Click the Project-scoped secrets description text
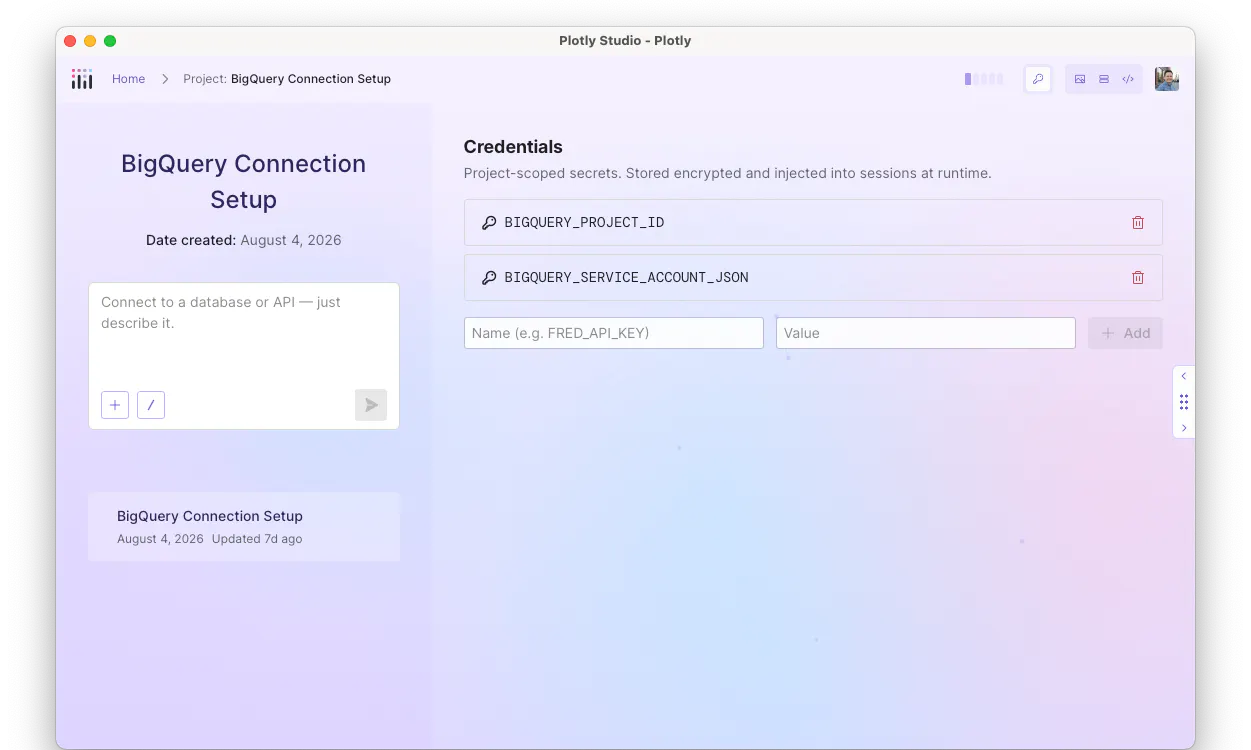This screenshot has width=1251, height=750. [728, 173]
